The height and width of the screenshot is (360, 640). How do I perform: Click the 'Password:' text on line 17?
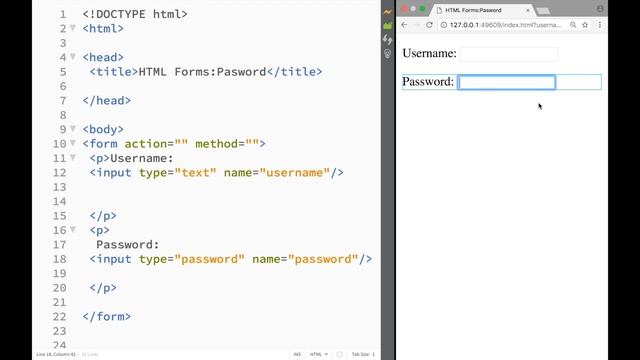(127, 244)
